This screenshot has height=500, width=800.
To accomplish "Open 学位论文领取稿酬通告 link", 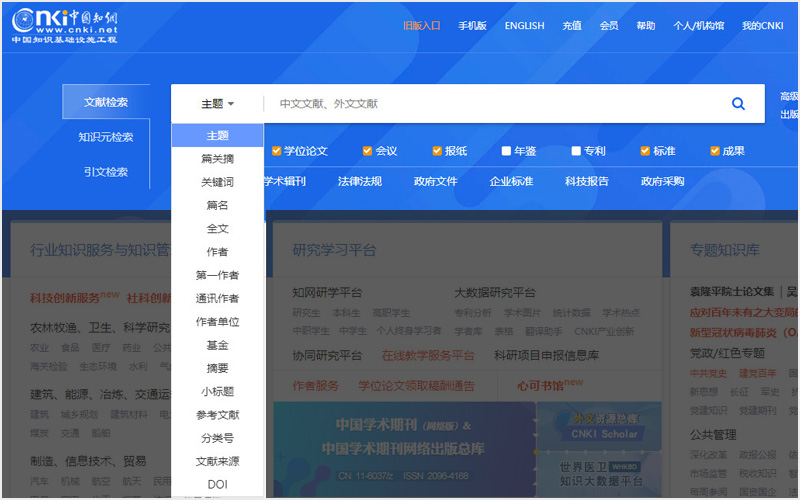I will pyautogui.click(x=416, y=386).
